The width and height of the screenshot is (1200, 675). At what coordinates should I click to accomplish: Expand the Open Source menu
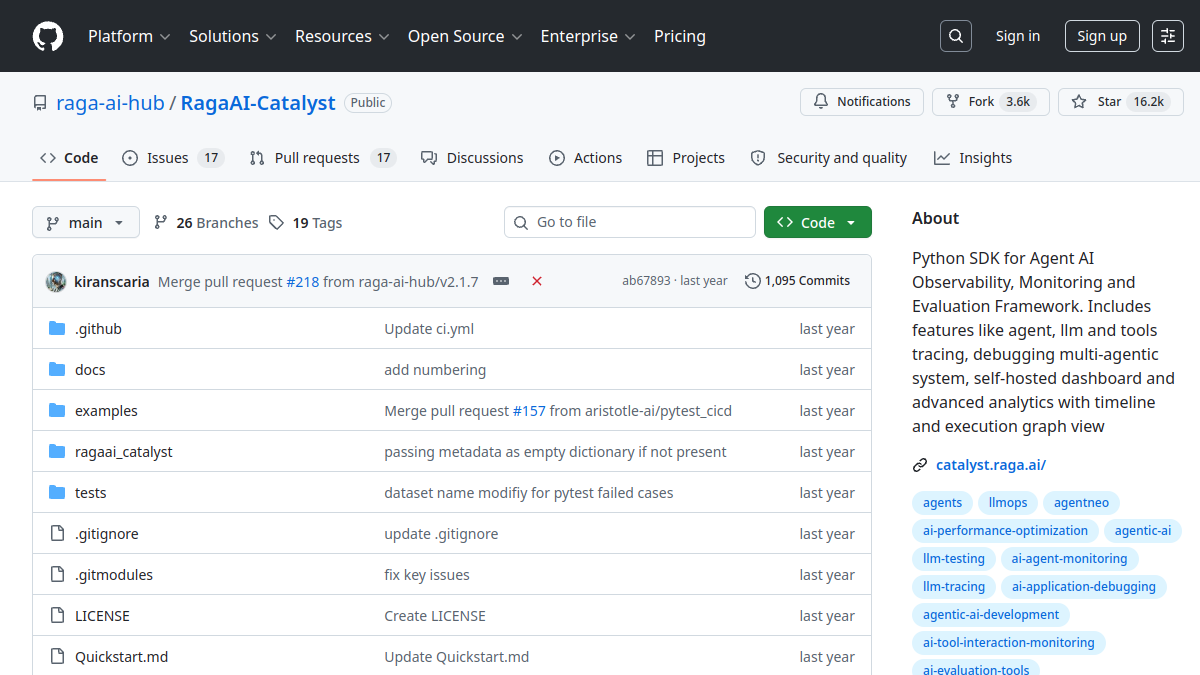point(465,36)
